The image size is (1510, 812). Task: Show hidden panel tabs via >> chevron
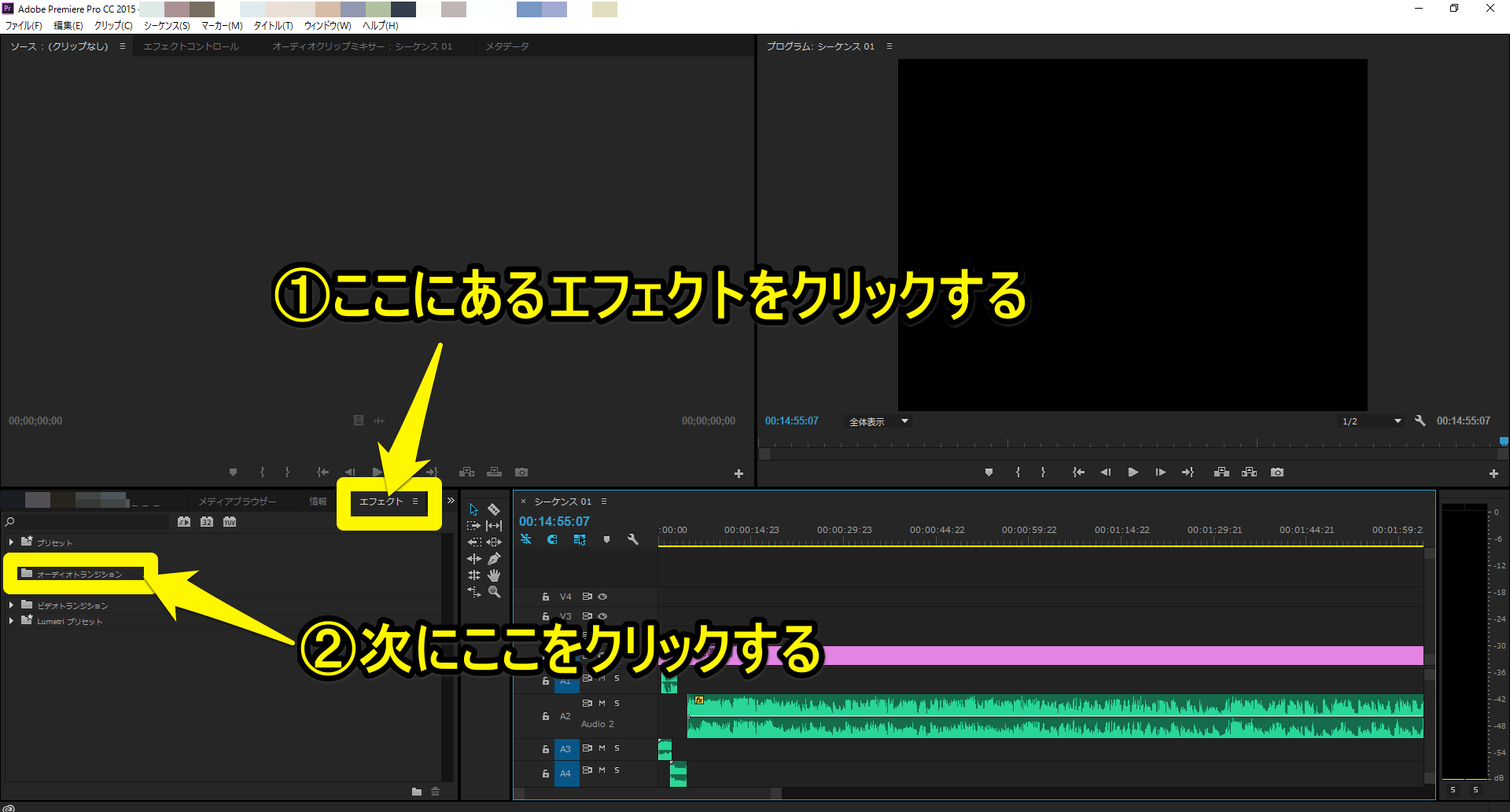click(x=451, y=500)
